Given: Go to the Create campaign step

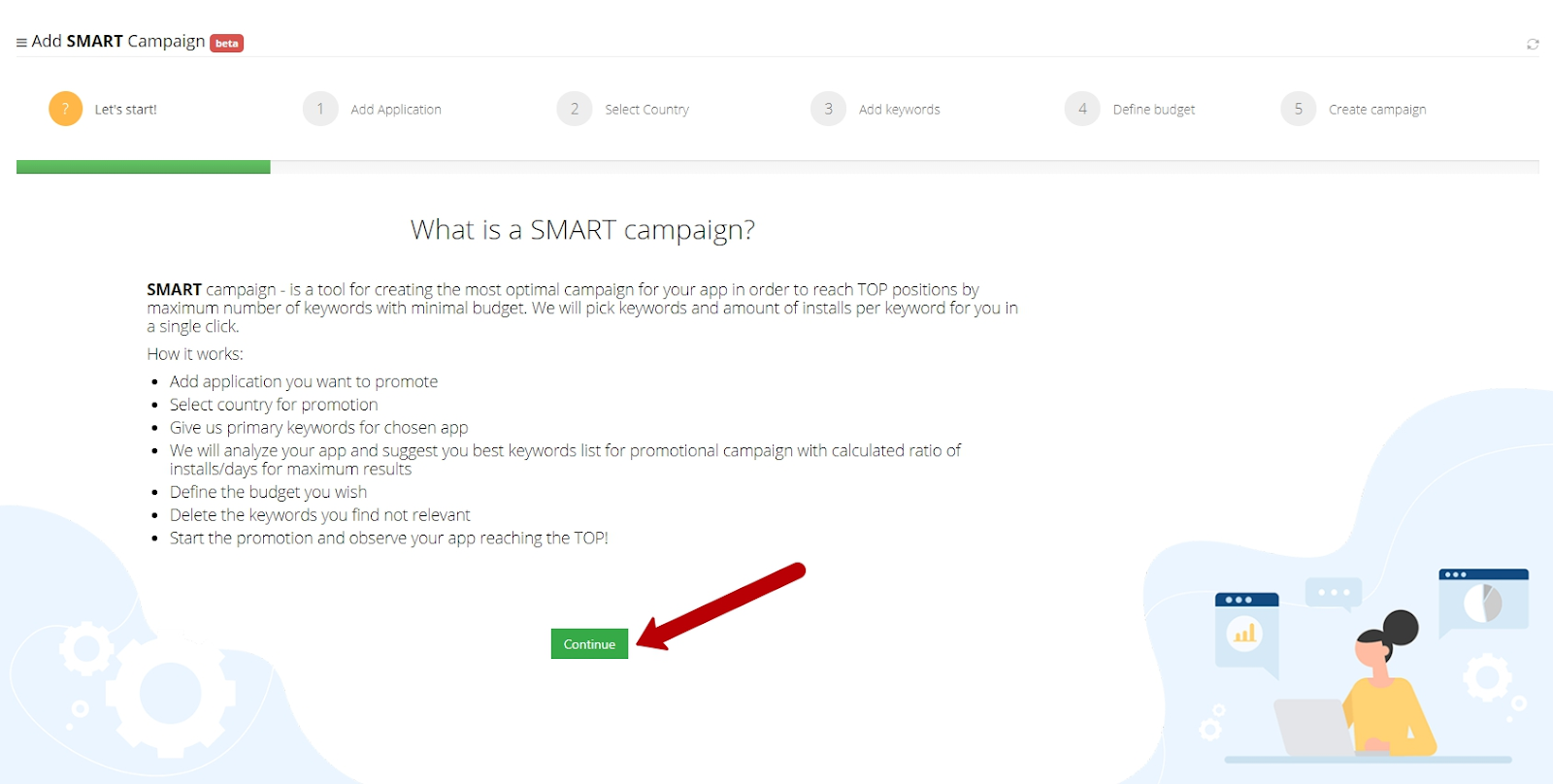Looking at the screenshot, I should [x=1377, y=110].
